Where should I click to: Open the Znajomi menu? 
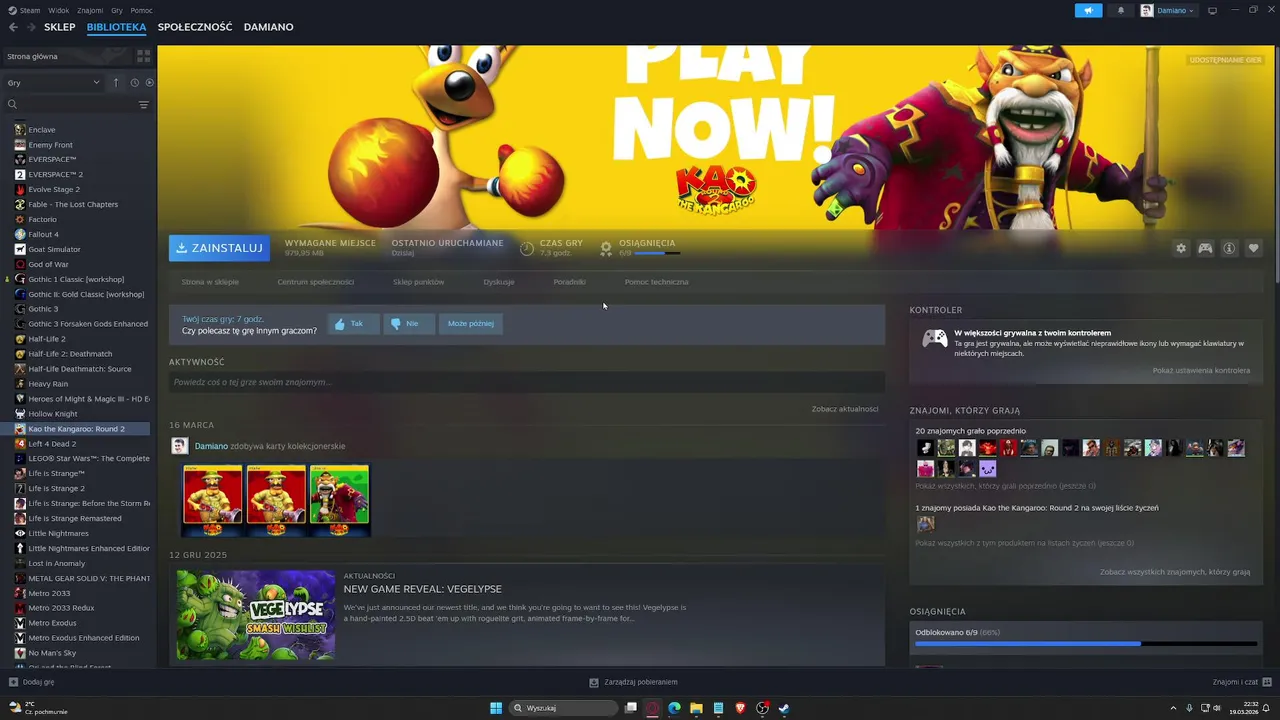90,10
